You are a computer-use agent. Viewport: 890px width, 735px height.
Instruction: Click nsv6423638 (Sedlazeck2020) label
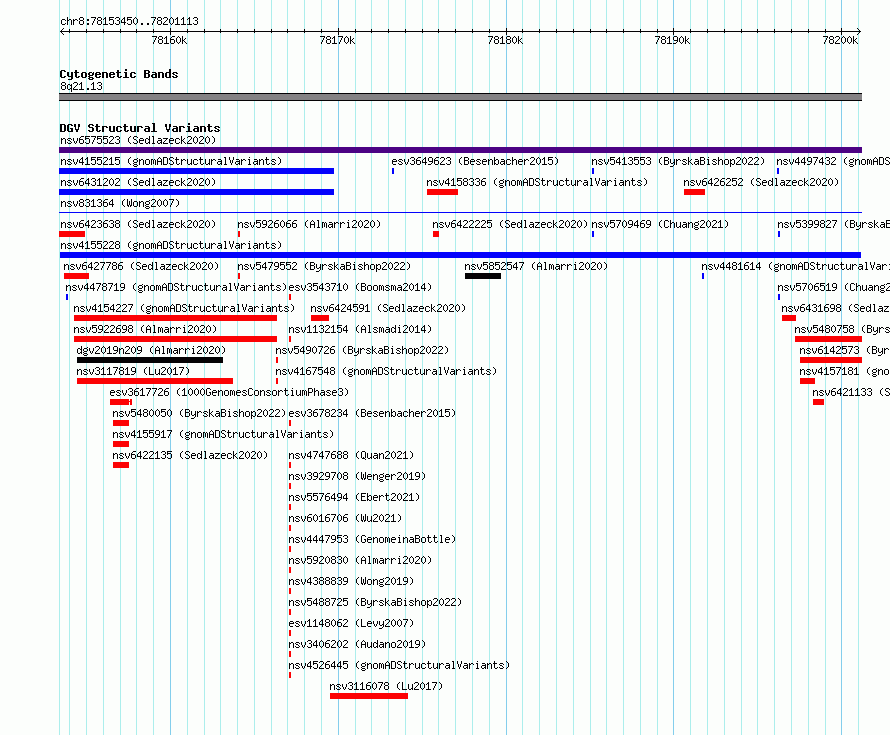click(138, 224)
